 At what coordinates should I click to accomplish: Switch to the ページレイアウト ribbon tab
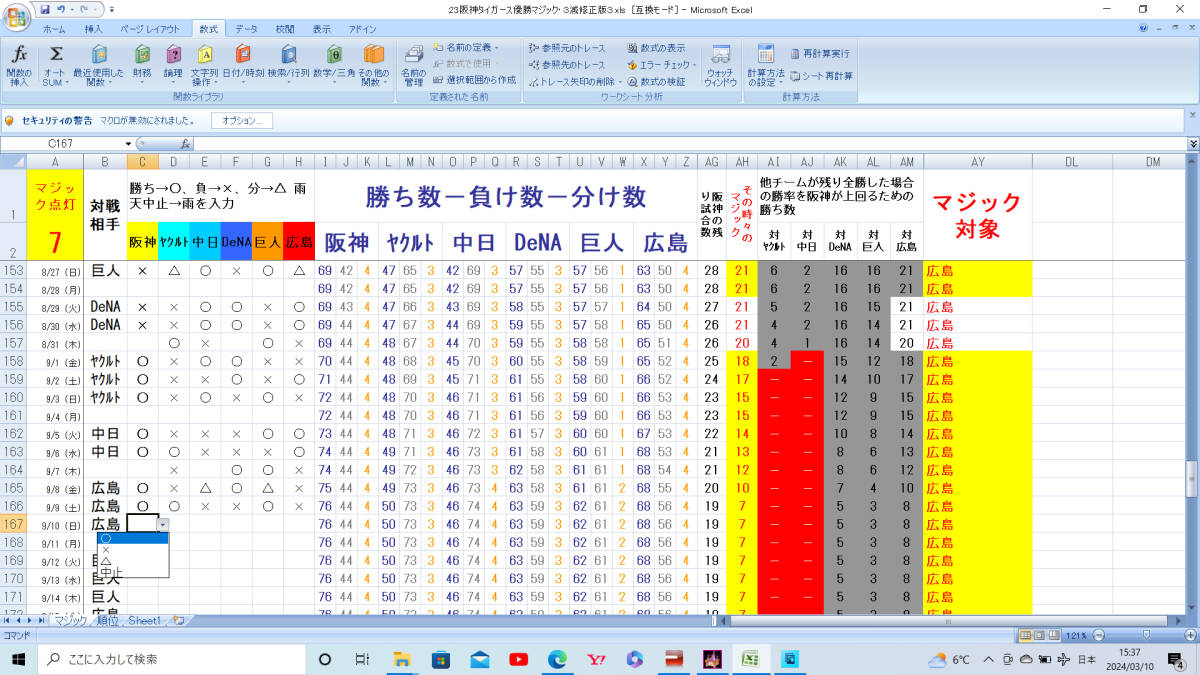click(x=150, y=29)
